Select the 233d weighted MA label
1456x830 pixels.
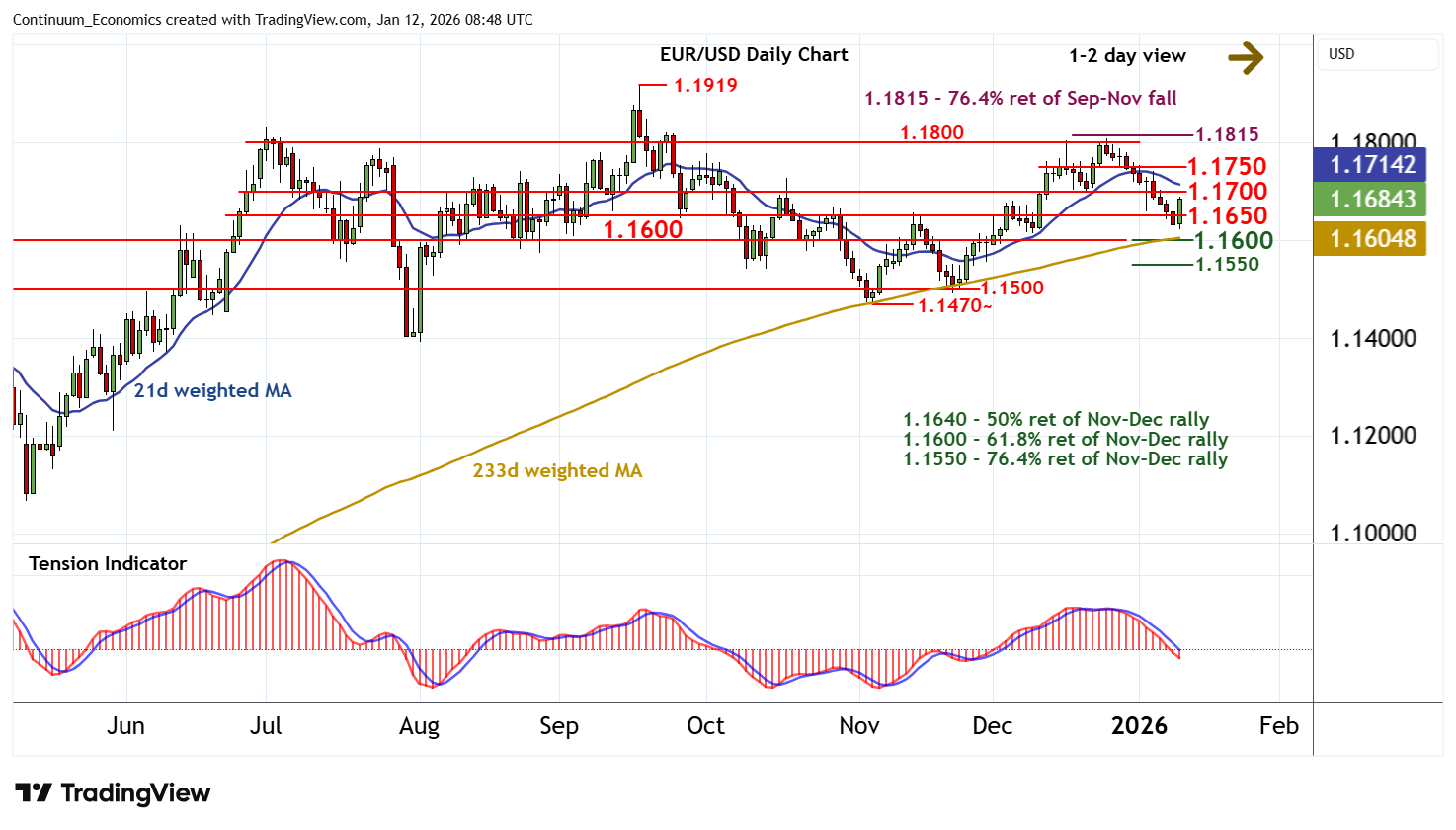click(x=557, y=471)
